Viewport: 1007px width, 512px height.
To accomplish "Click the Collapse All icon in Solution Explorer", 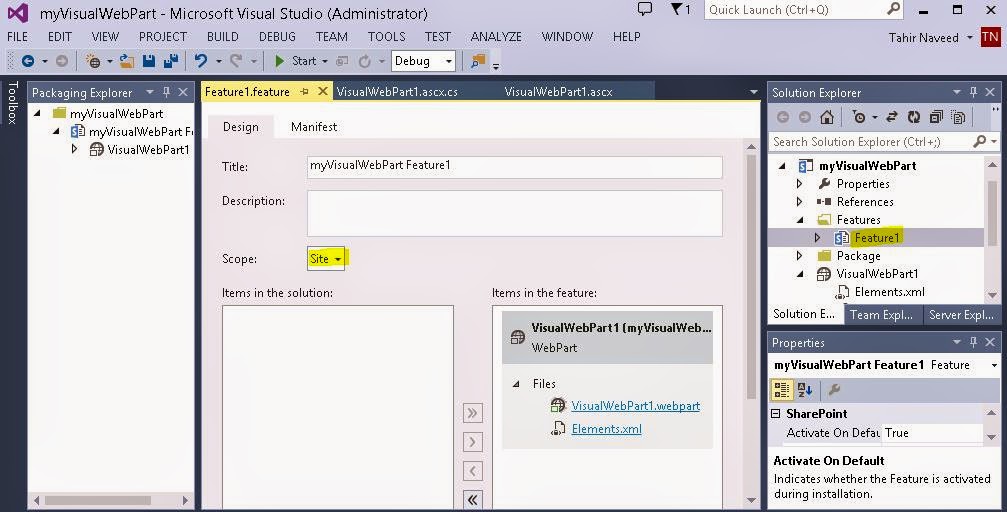I will [936, 117].
